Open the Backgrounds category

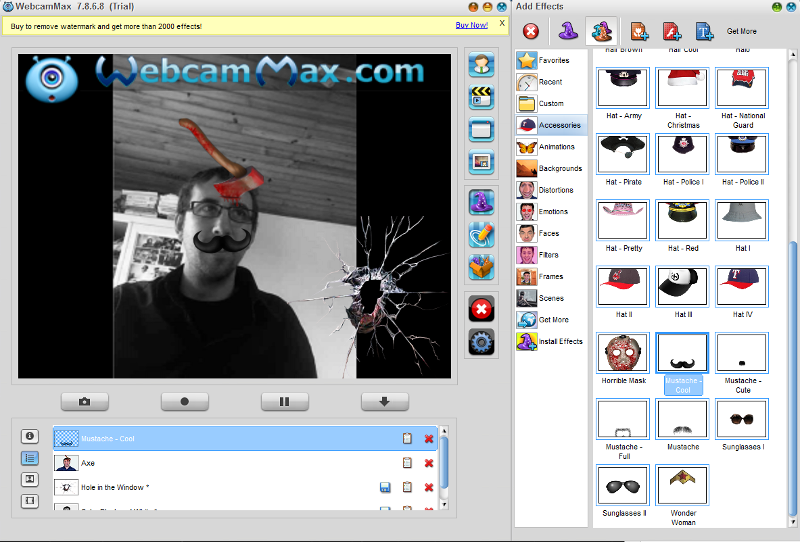point(551,168)
